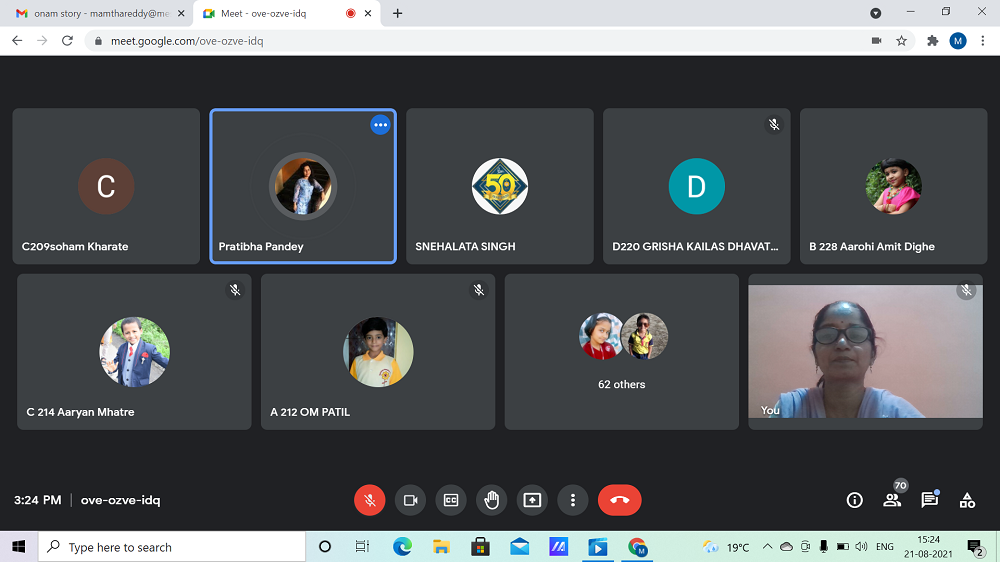Image resolution: width=1000 pixels, height=562 pixels.
Task: Open Chrome extensions puzzle icon
Action: (x=932, y=41)
